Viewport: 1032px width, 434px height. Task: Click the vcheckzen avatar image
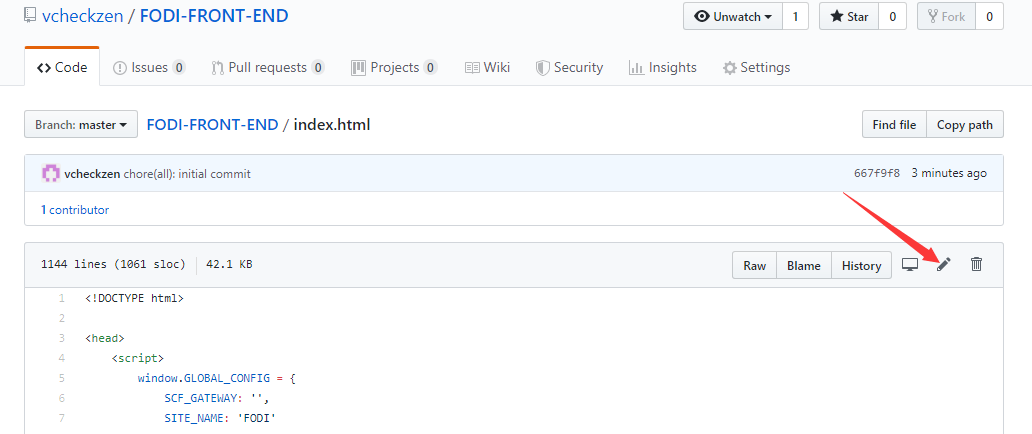point(51,174)
